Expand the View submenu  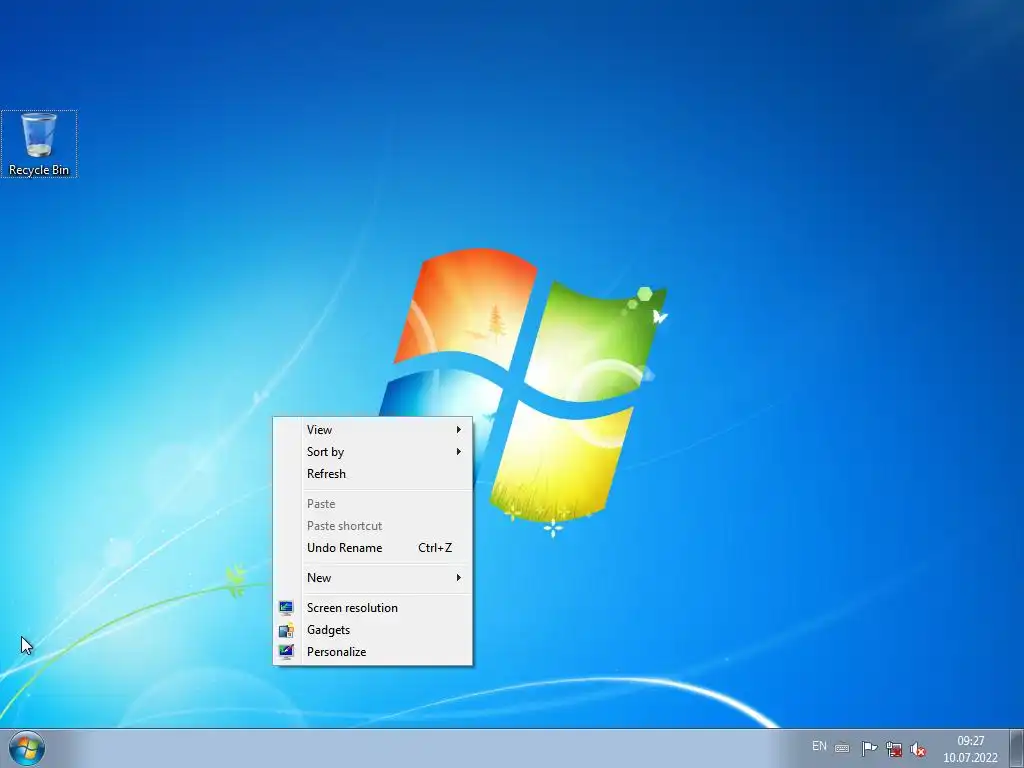coord(372,430)
